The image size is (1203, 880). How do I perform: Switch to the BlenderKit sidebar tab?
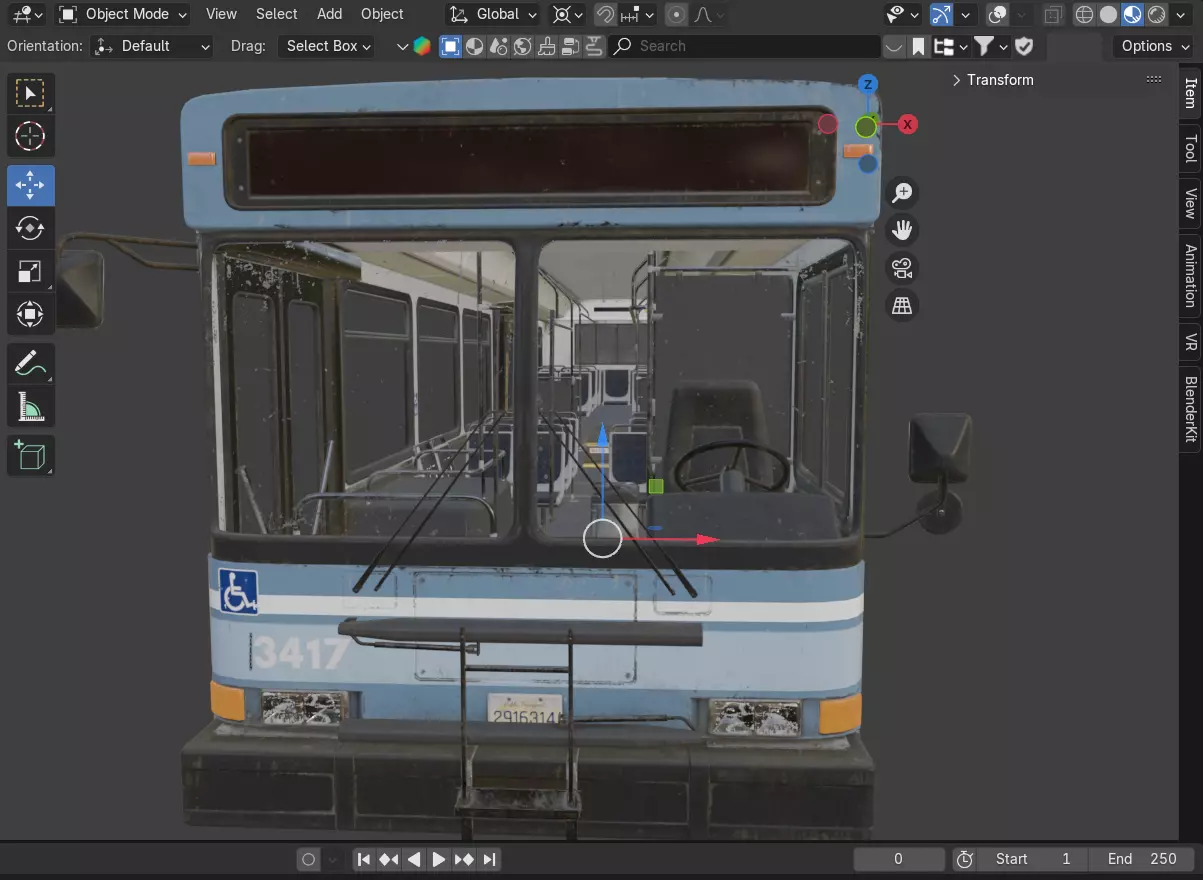[1190, 408]
